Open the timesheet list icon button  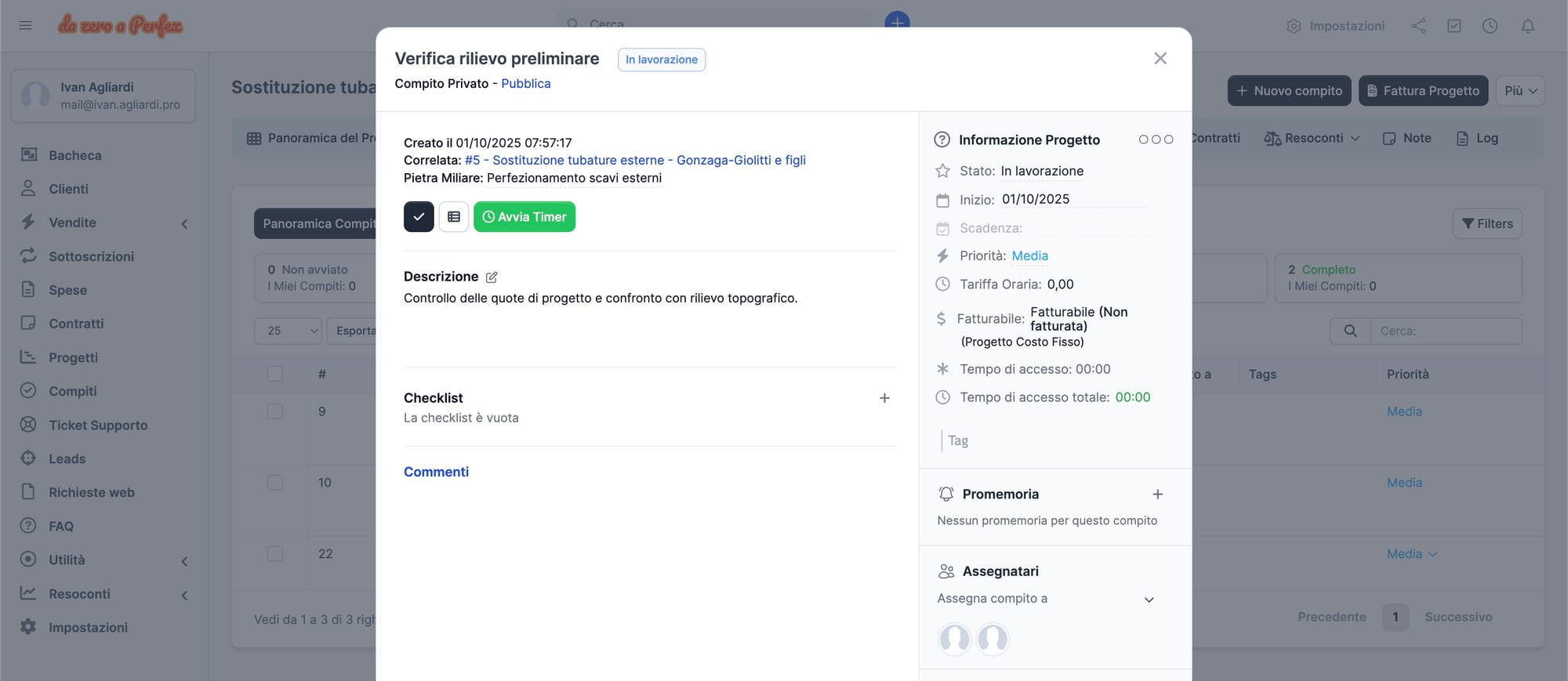(x=454, y=217)
